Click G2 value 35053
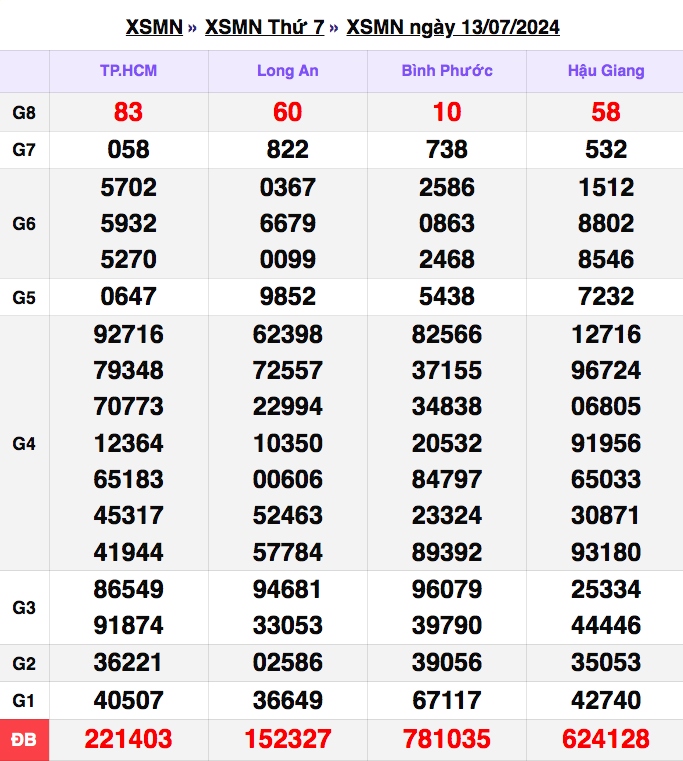This screenshot has height=761, width=683. coord(606,662)
